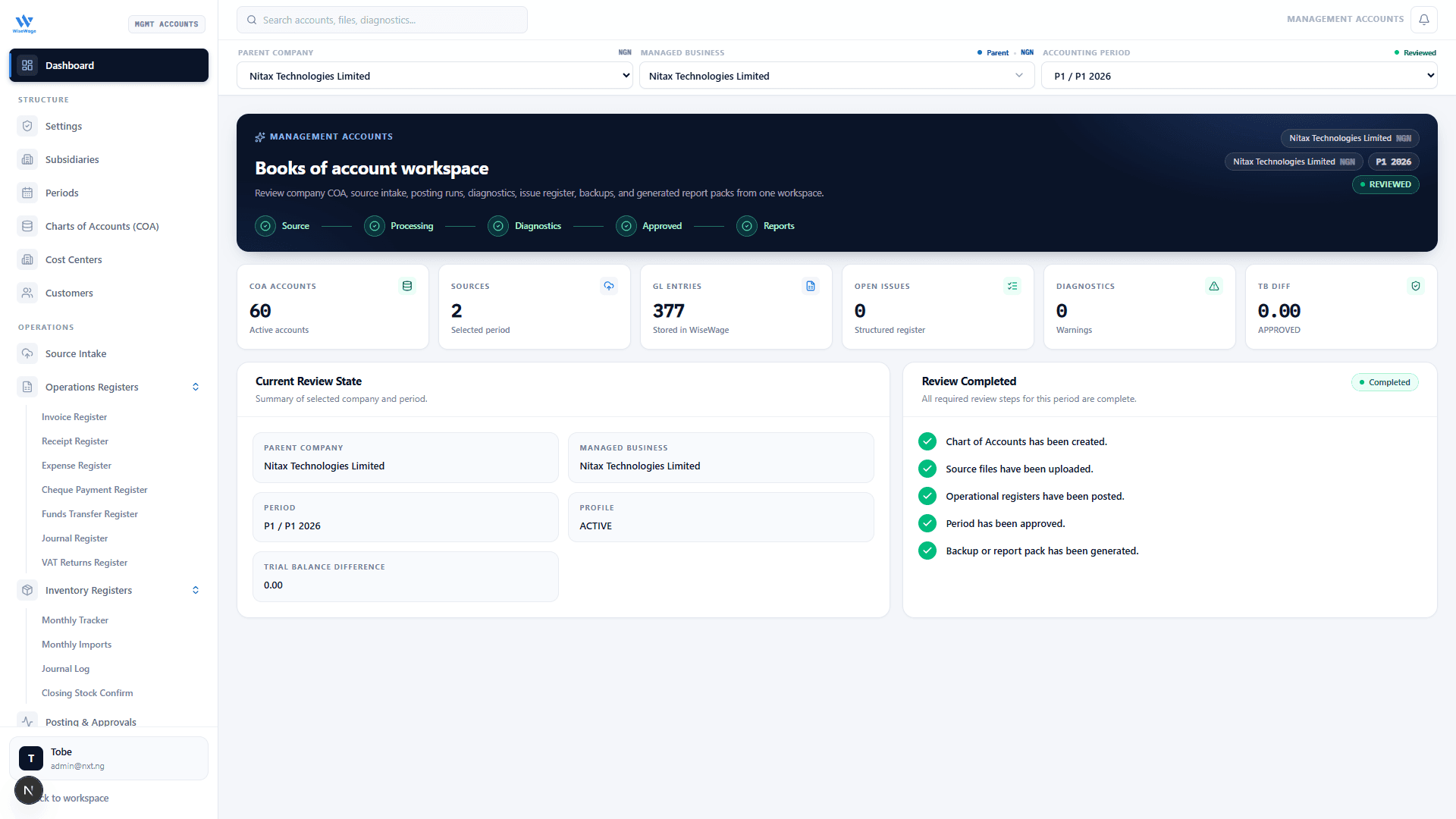The height and width of the screenshot is (819, 1456).
Task: Click the Subsidiaries building icon
Action: [x=27, y=159]
